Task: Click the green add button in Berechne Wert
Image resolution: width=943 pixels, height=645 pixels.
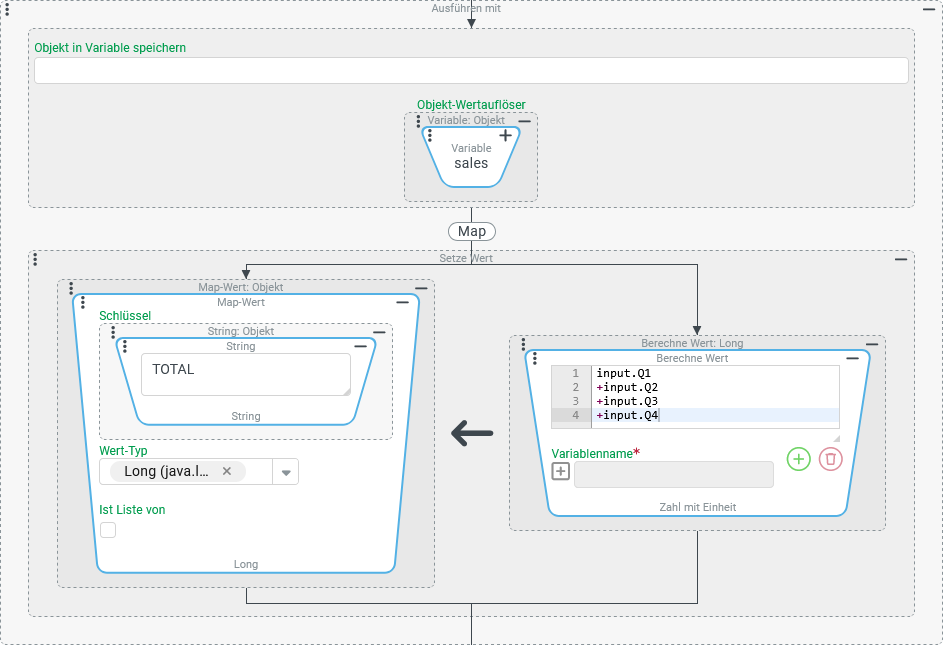Action: point(798,459)
